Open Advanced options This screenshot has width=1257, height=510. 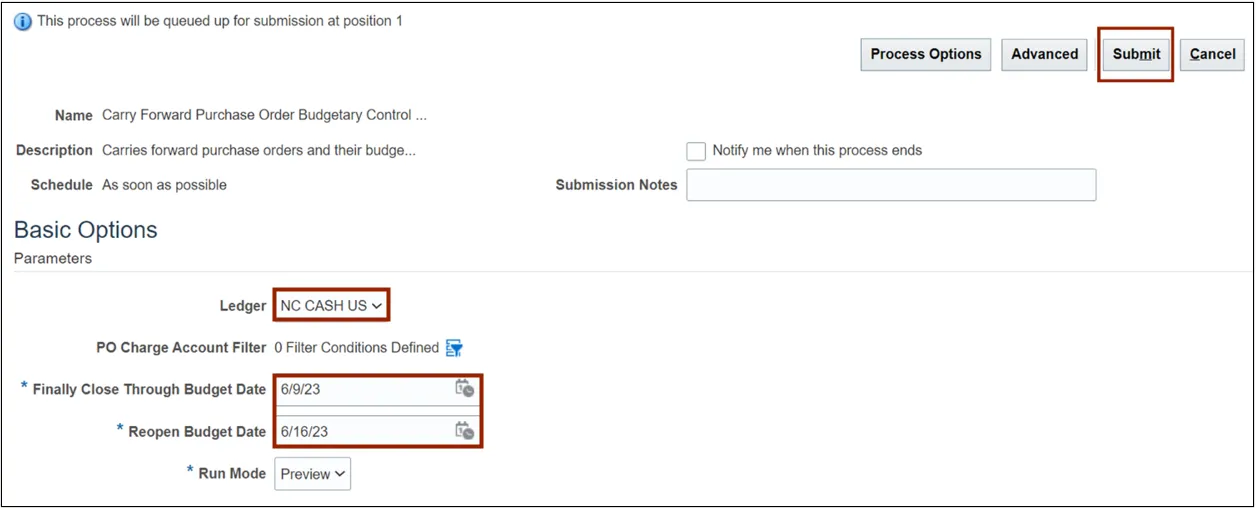click(1044, 55)
